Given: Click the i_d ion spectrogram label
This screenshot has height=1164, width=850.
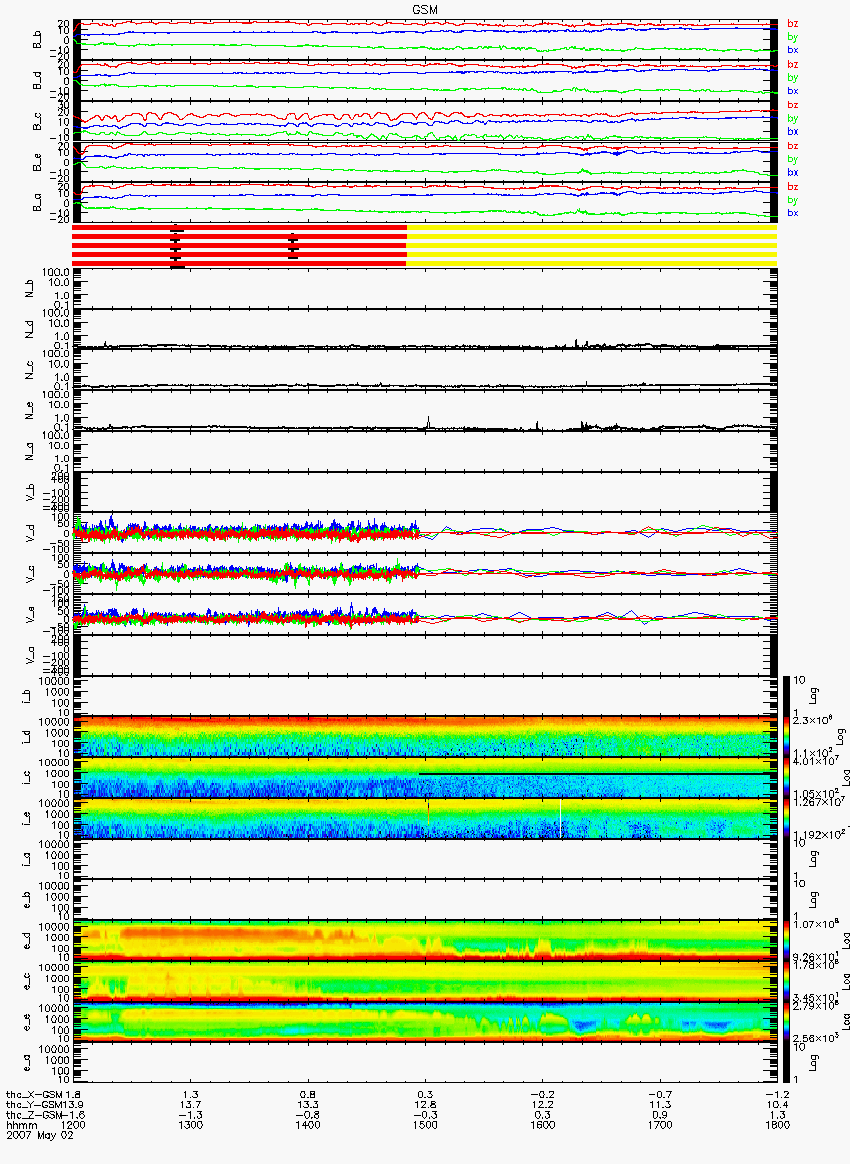Looking at the screenshot, I should pos(27,736).
